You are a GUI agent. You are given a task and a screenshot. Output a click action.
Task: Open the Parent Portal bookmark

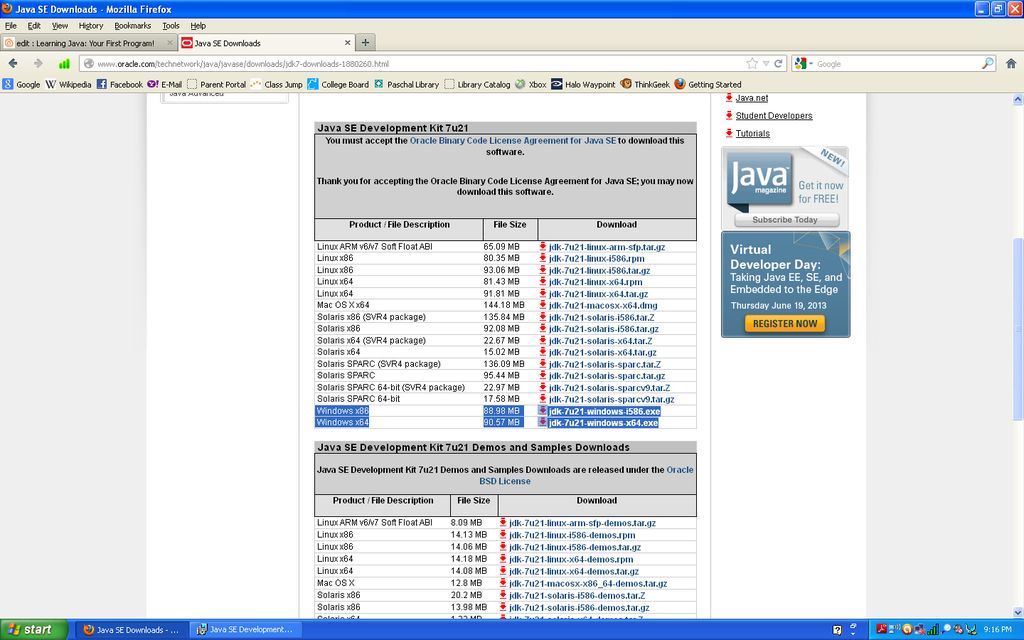pos(216,84)
